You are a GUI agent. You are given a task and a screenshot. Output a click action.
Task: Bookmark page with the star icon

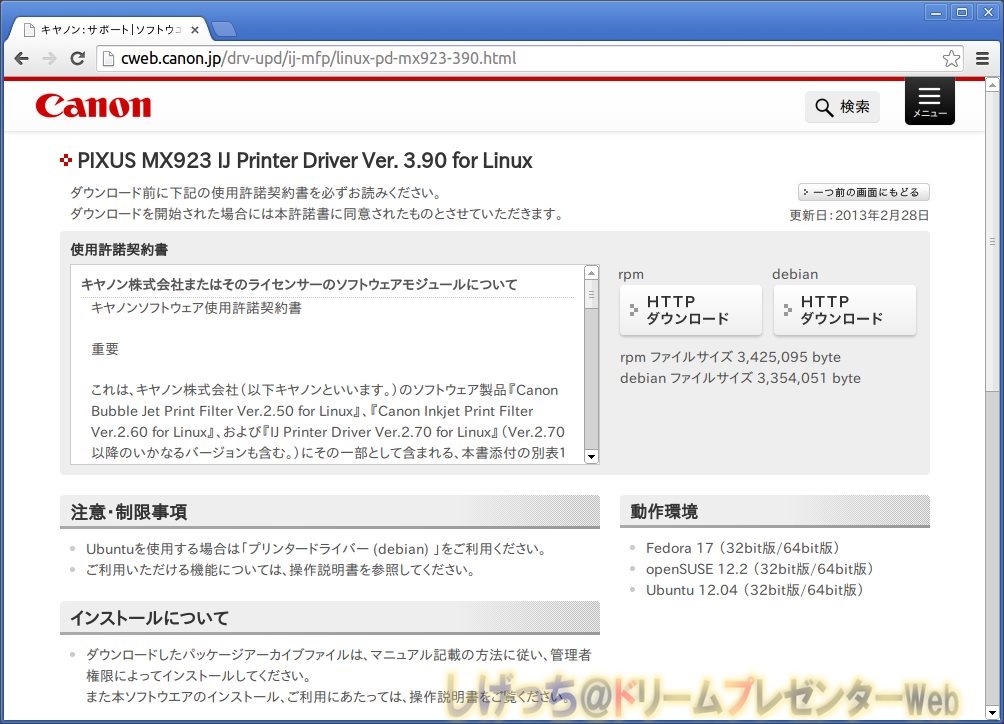[x=951, y=58]
